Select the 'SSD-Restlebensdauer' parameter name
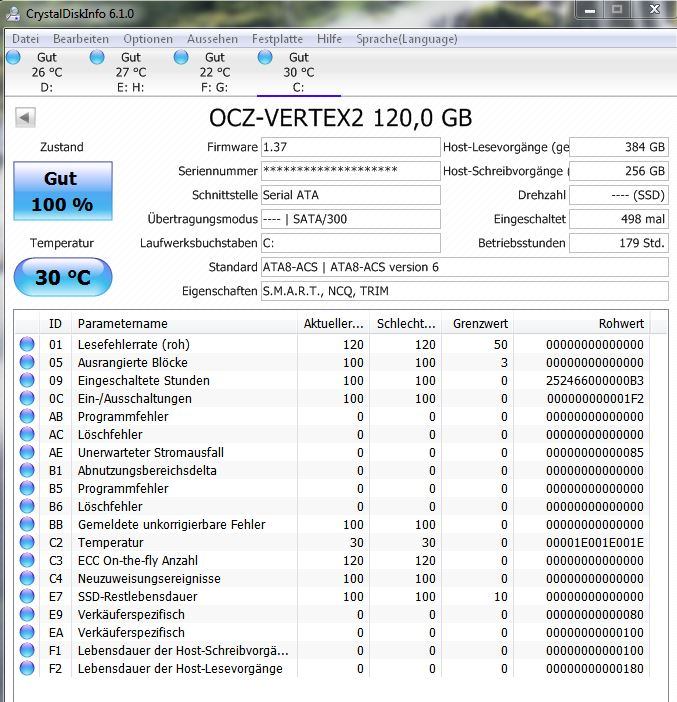 (x=137, y=596)
